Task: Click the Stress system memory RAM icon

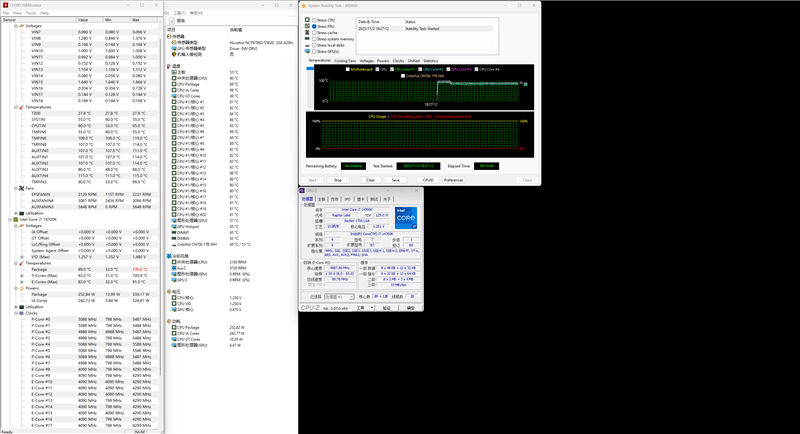Action: [x=307, y=39]
